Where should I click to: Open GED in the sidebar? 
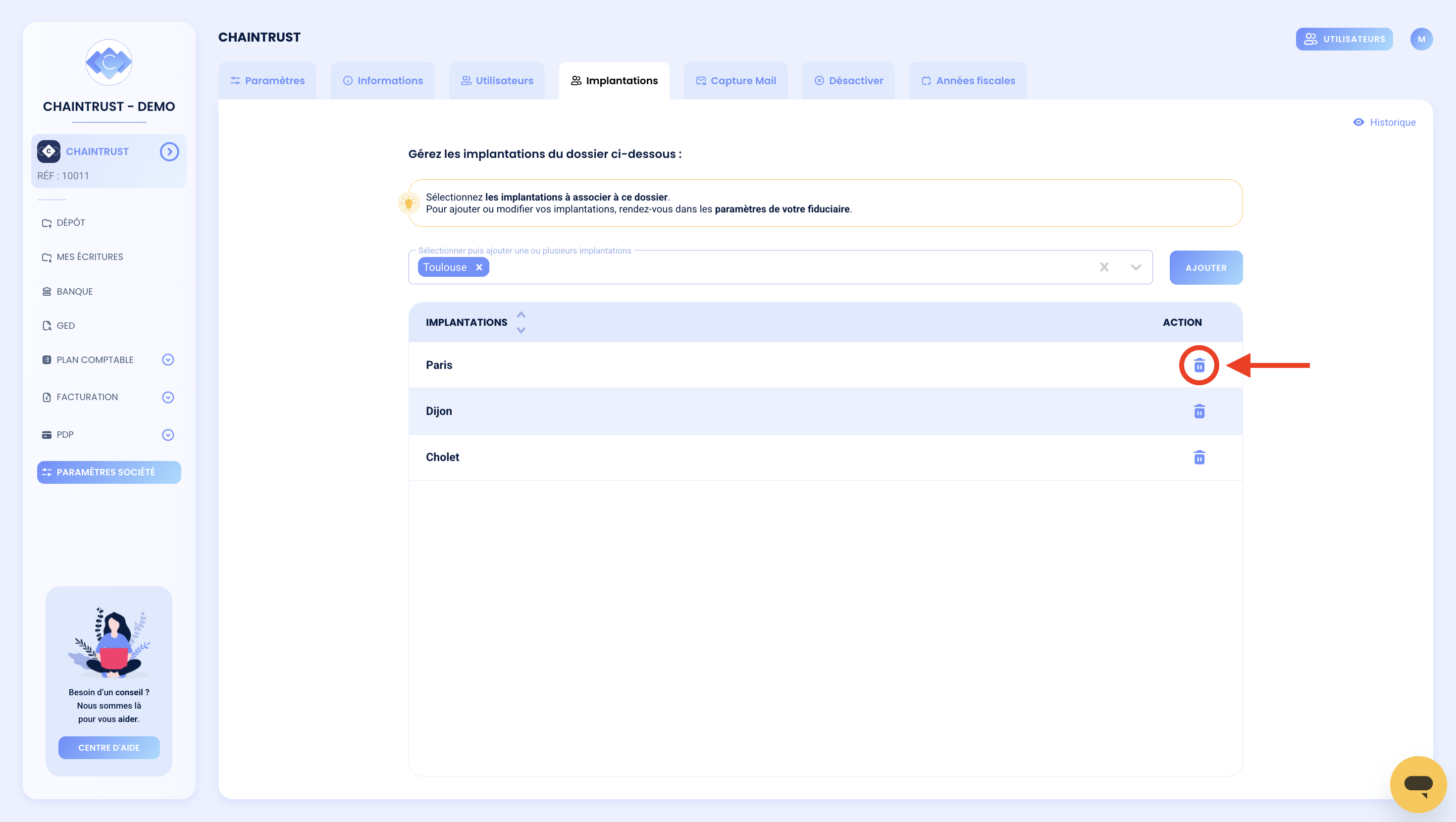point(58,326)
